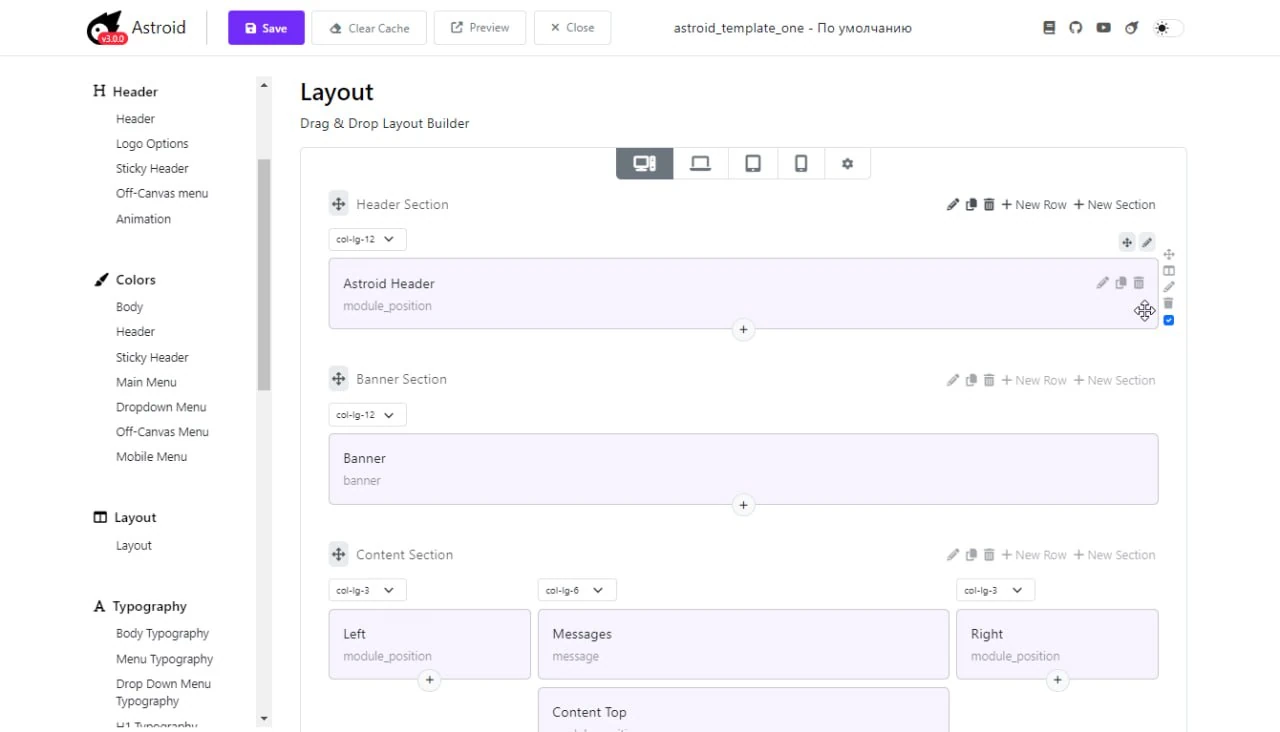Viewport: 1280px width, 732px height.
Task: Add element below Left block
Action: [x=429, y=680]
